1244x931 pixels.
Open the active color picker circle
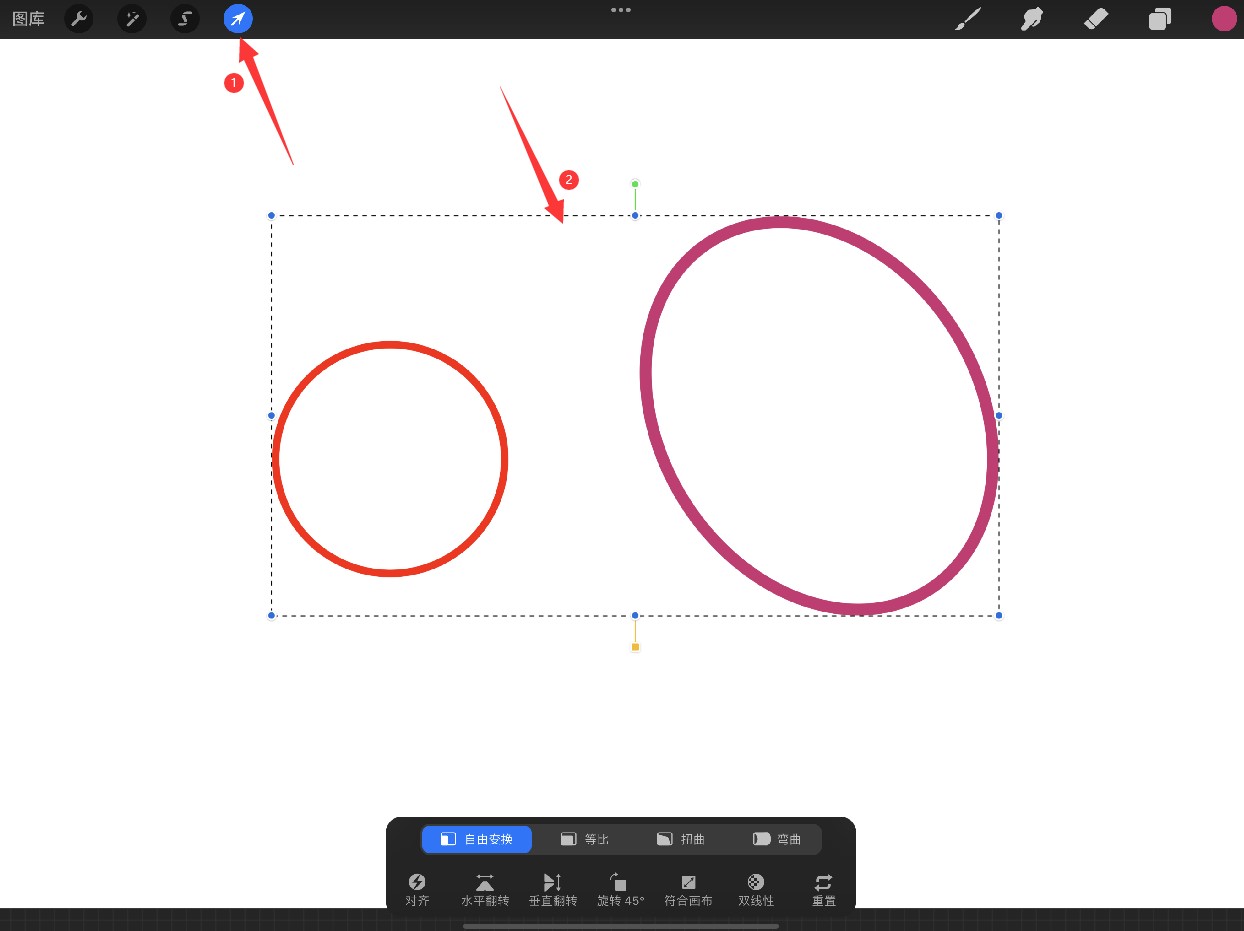pyautogui.click(x=1224, y=19)
